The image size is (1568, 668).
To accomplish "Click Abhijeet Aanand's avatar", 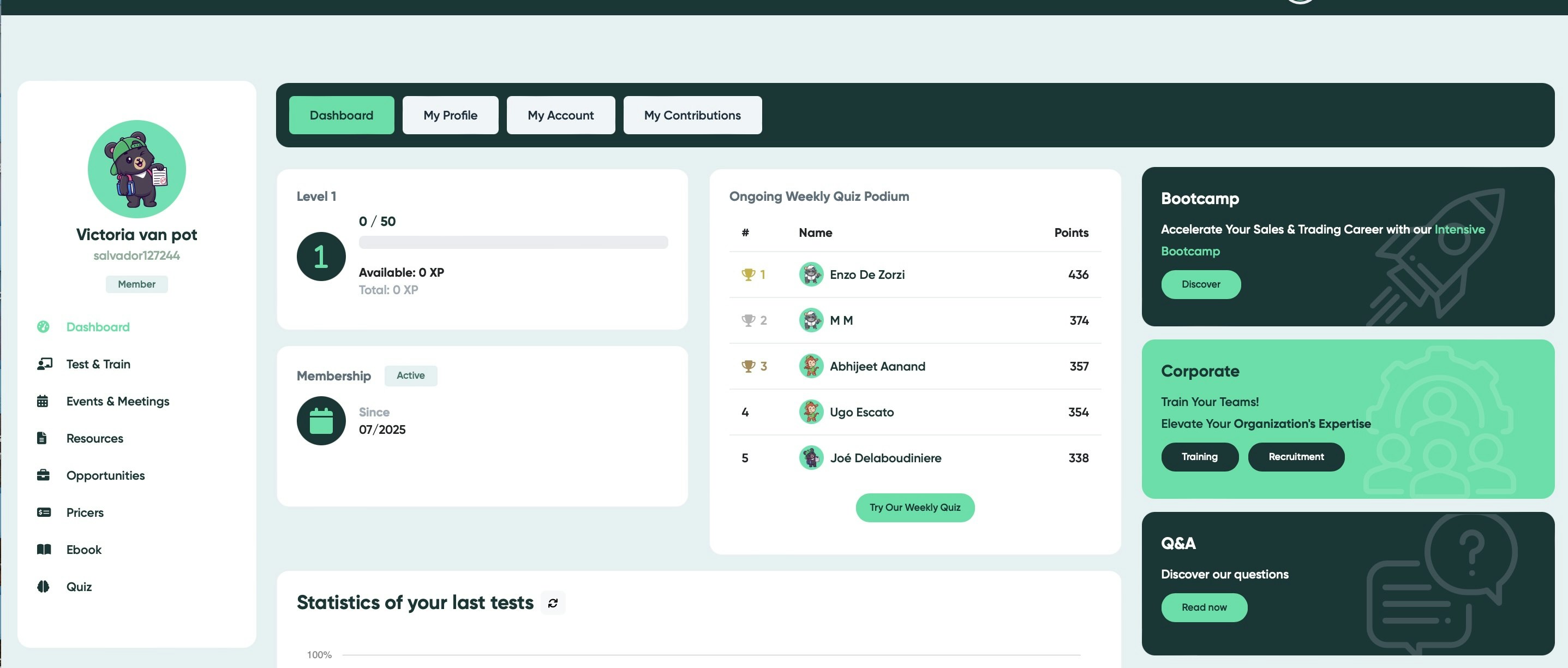I will coord(811,366).
